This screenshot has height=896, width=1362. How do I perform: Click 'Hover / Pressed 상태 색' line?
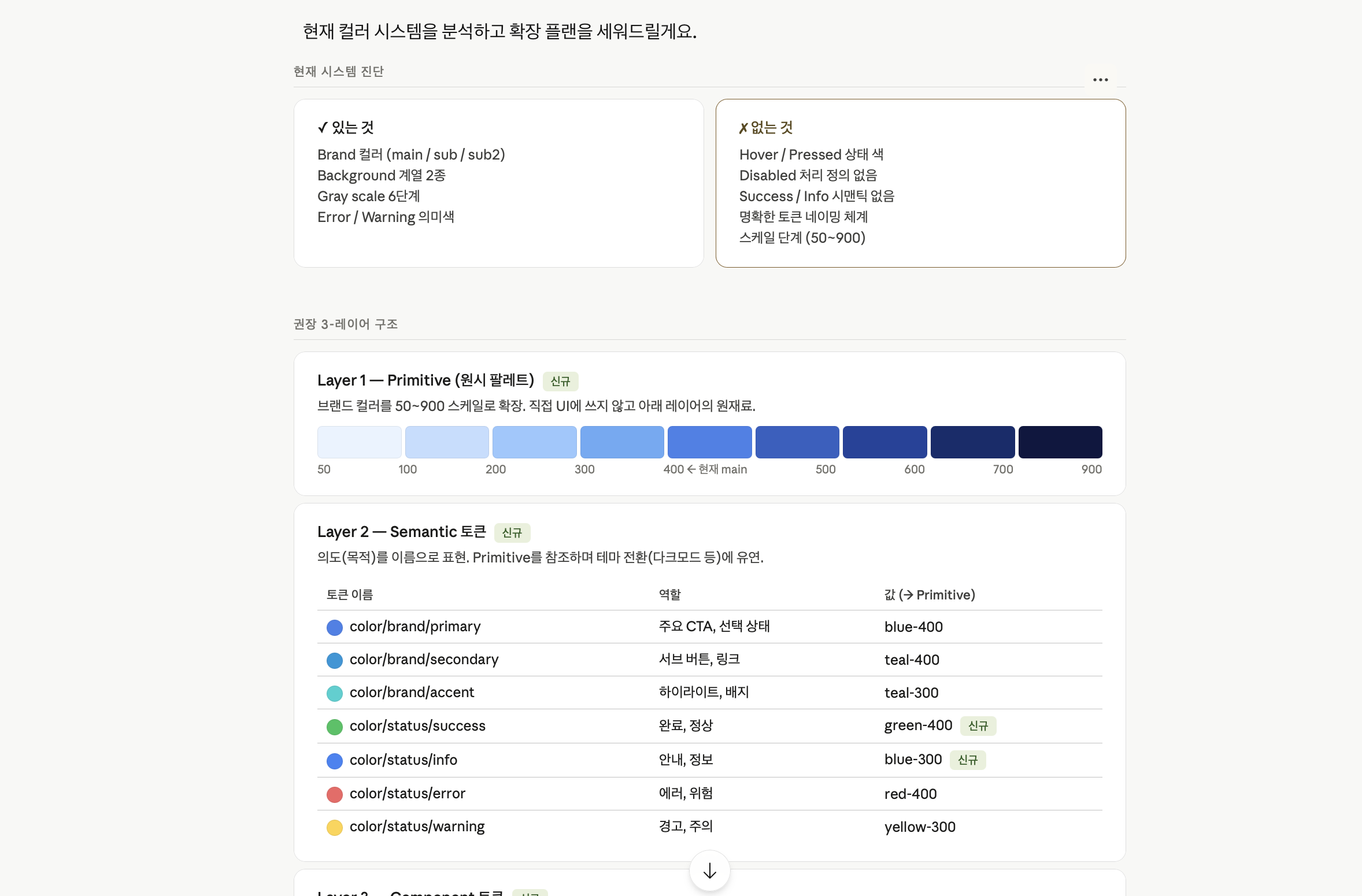811,154
